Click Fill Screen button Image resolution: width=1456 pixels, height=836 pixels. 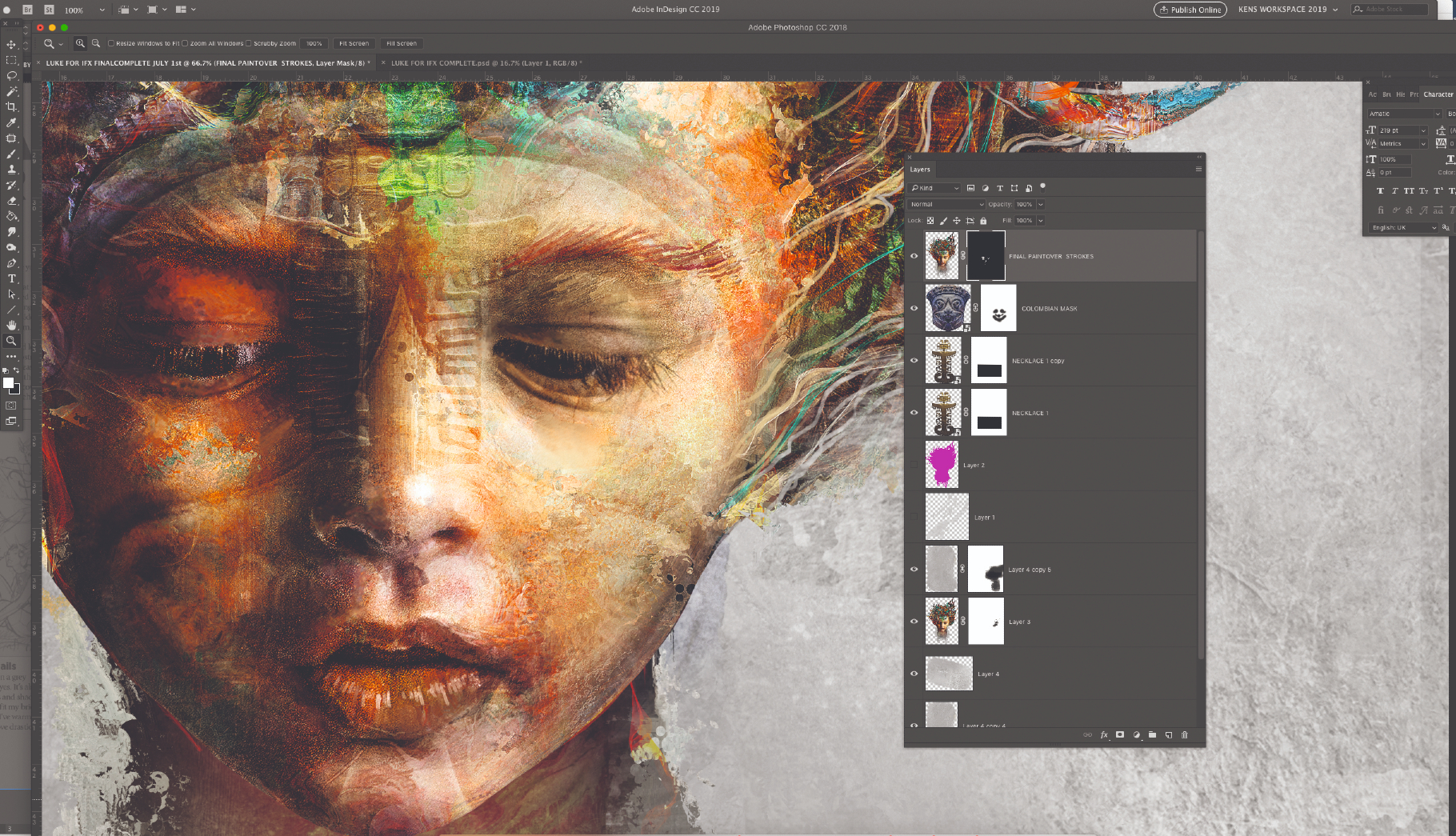pyautogui.click(x=402, y=43)
